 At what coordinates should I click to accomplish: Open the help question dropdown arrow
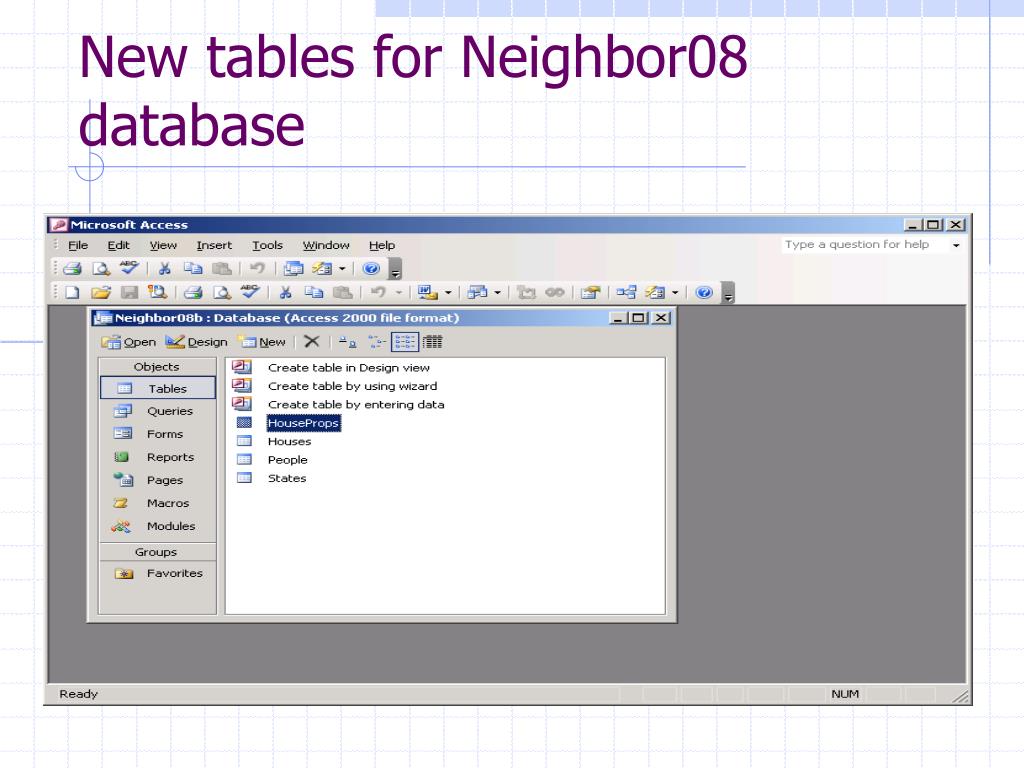click(956, 246)
